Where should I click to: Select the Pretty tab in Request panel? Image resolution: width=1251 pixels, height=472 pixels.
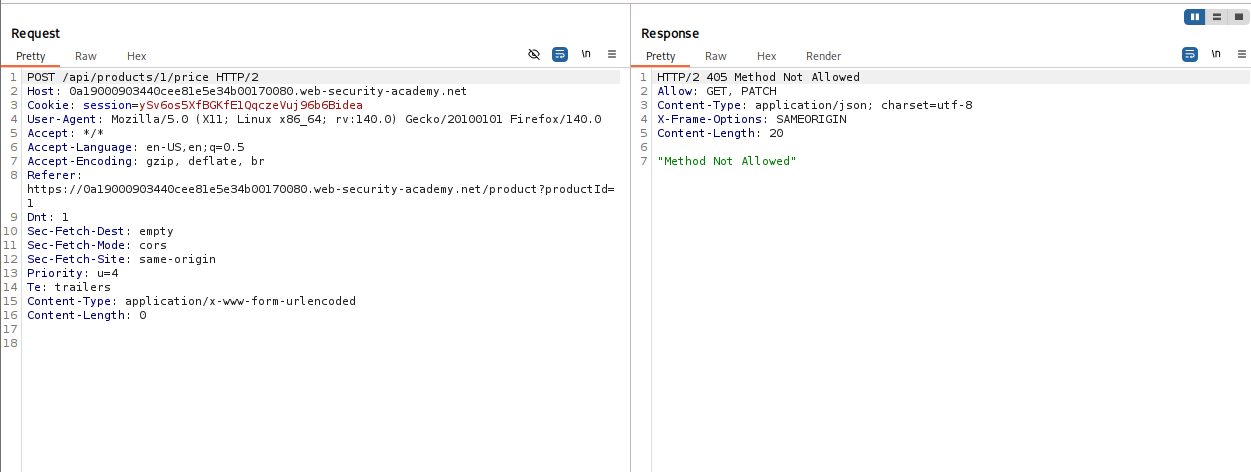click(x=30, y=56)
